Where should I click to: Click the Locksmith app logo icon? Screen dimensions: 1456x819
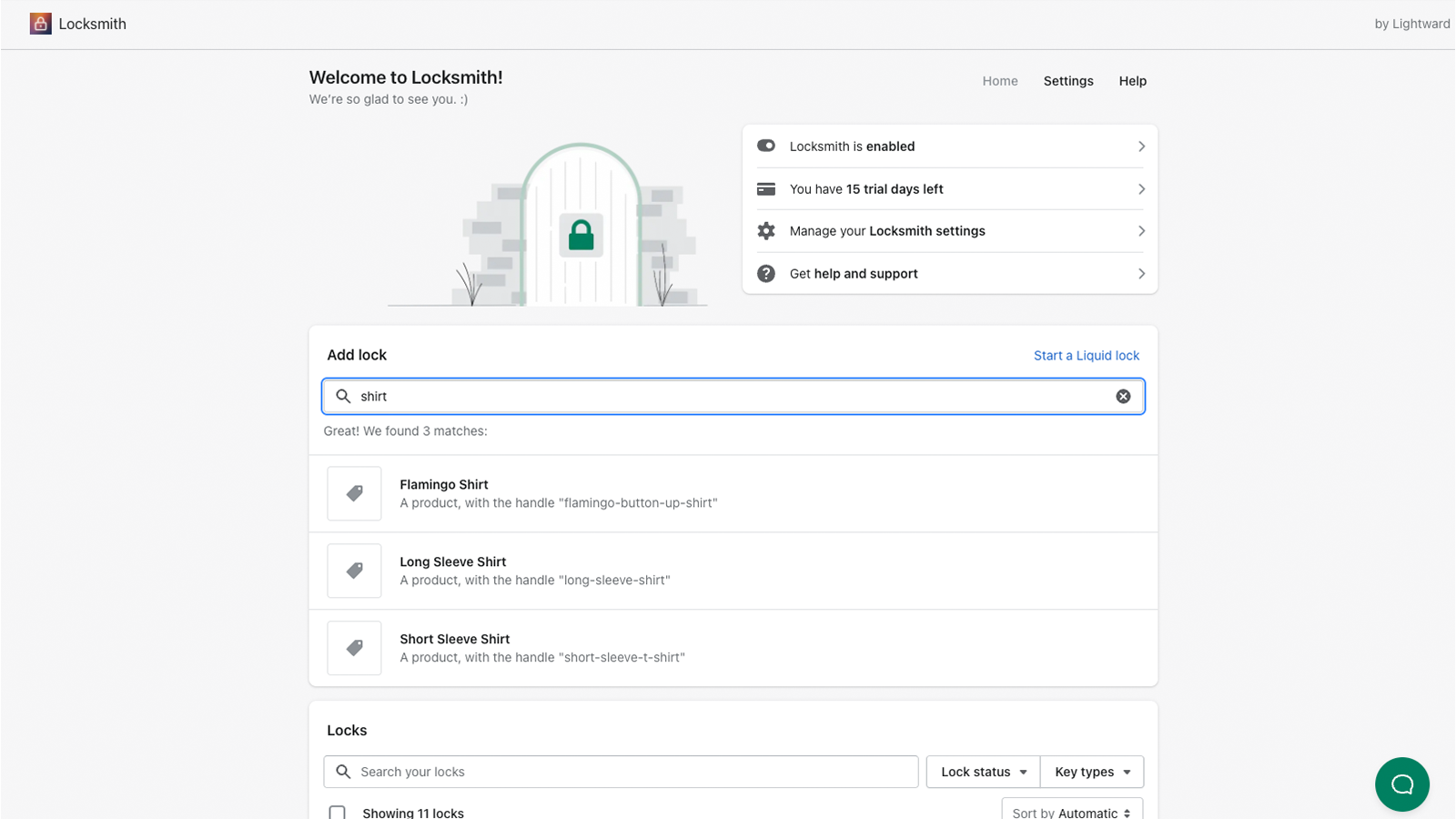(40, 23)
